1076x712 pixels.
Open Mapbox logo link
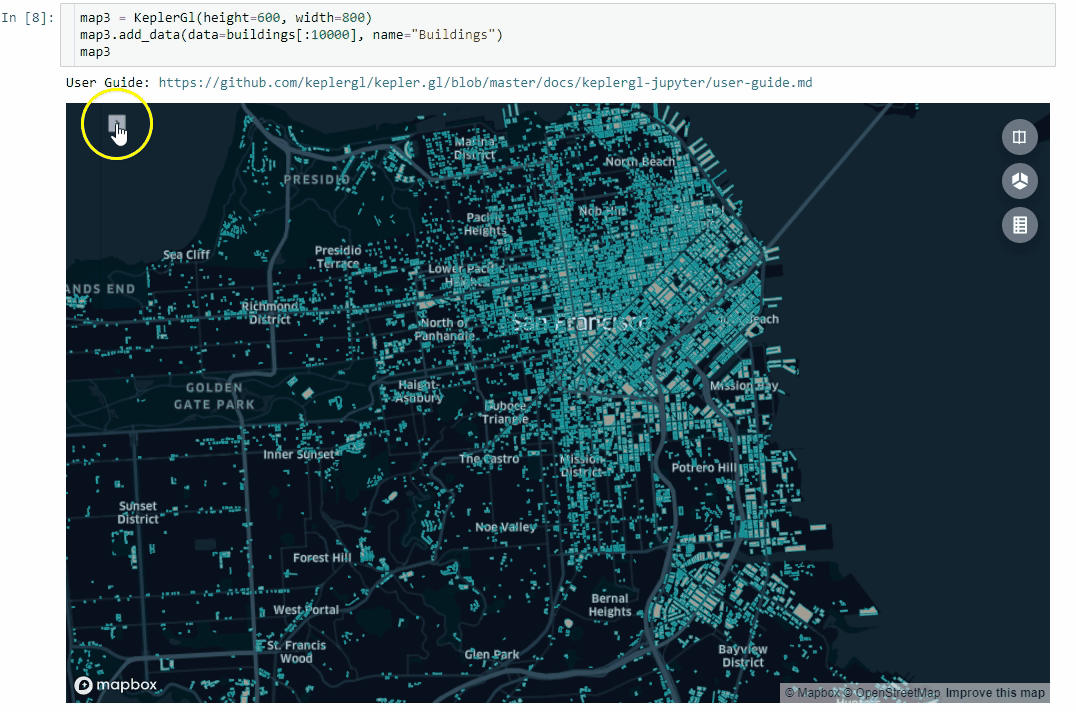coord(116,685)
